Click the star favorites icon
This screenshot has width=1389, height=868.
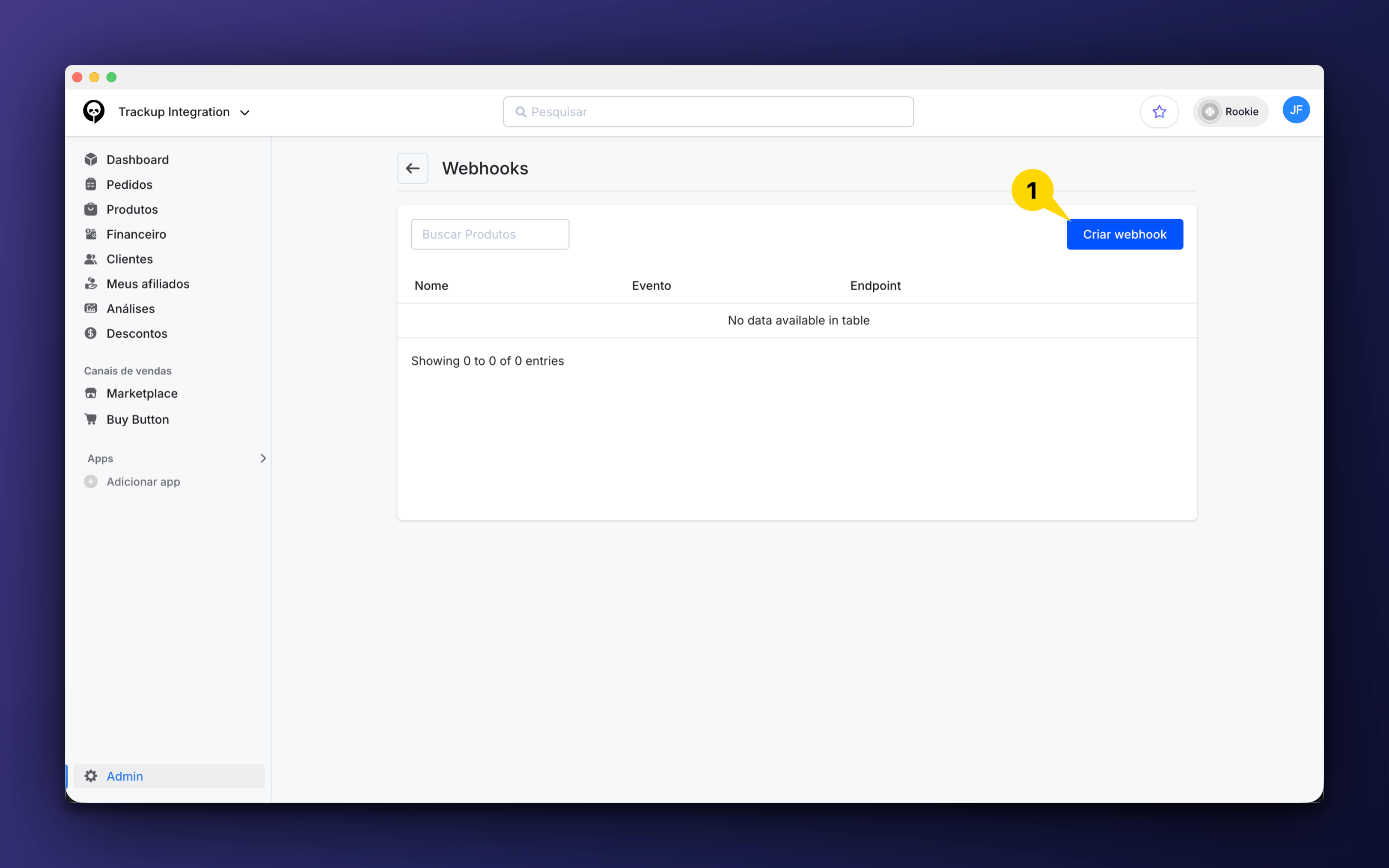1159,111
